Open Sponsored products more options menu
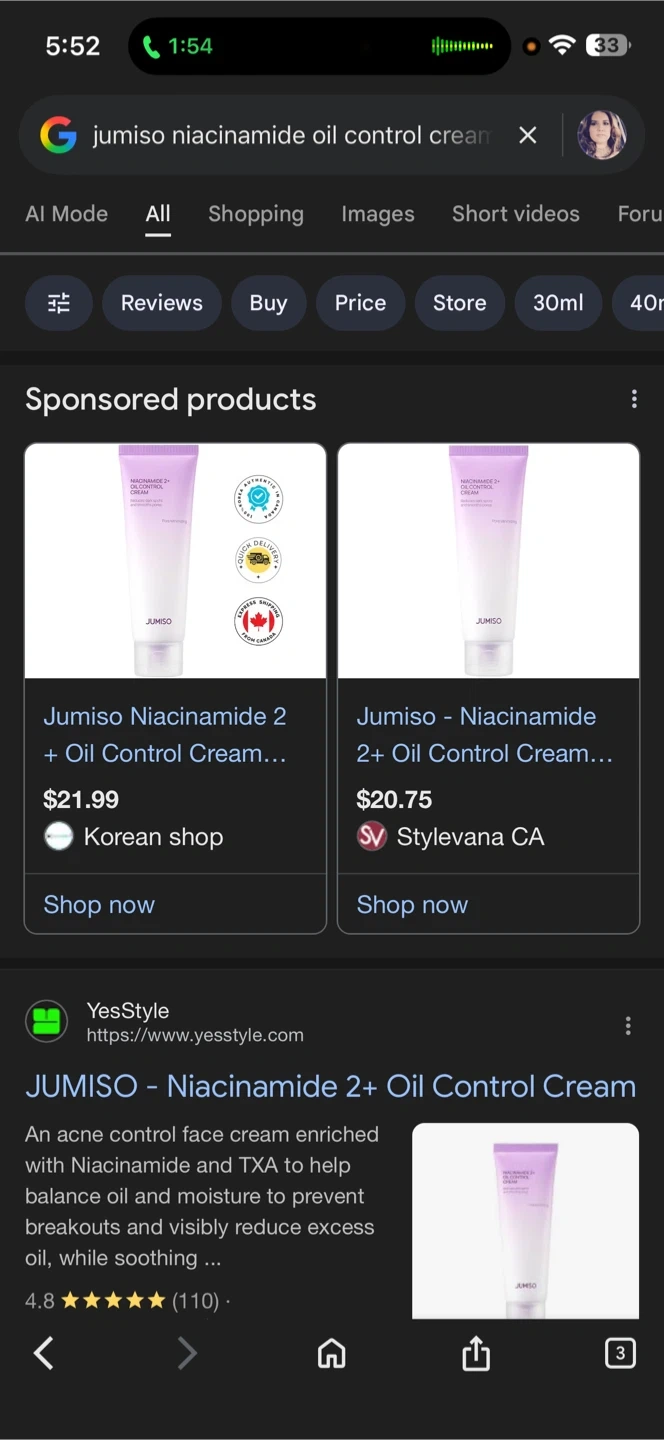664x1440 pixels. 634,400
